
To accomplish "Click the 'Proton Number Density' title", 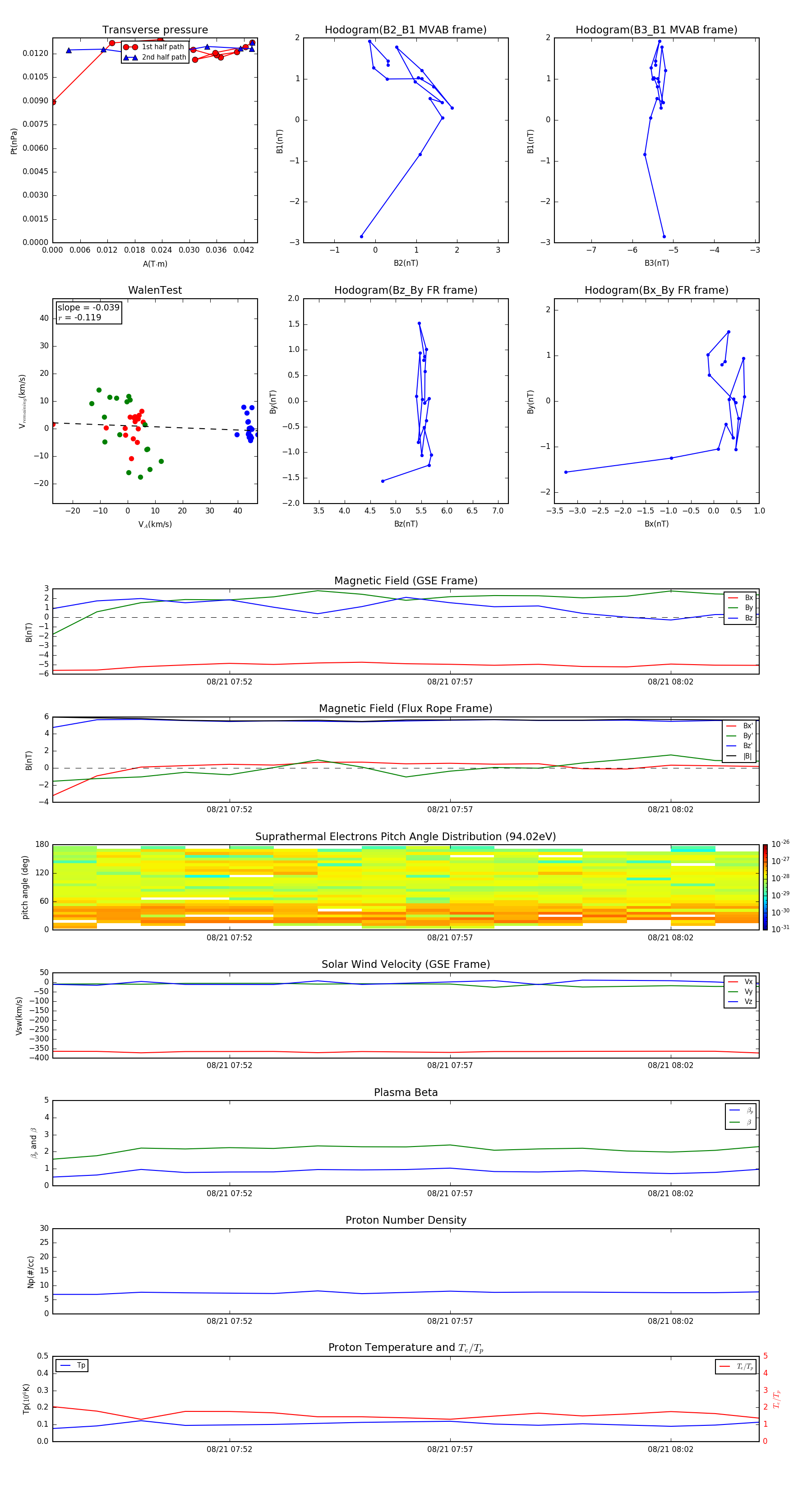I will tap(406, 1220).
